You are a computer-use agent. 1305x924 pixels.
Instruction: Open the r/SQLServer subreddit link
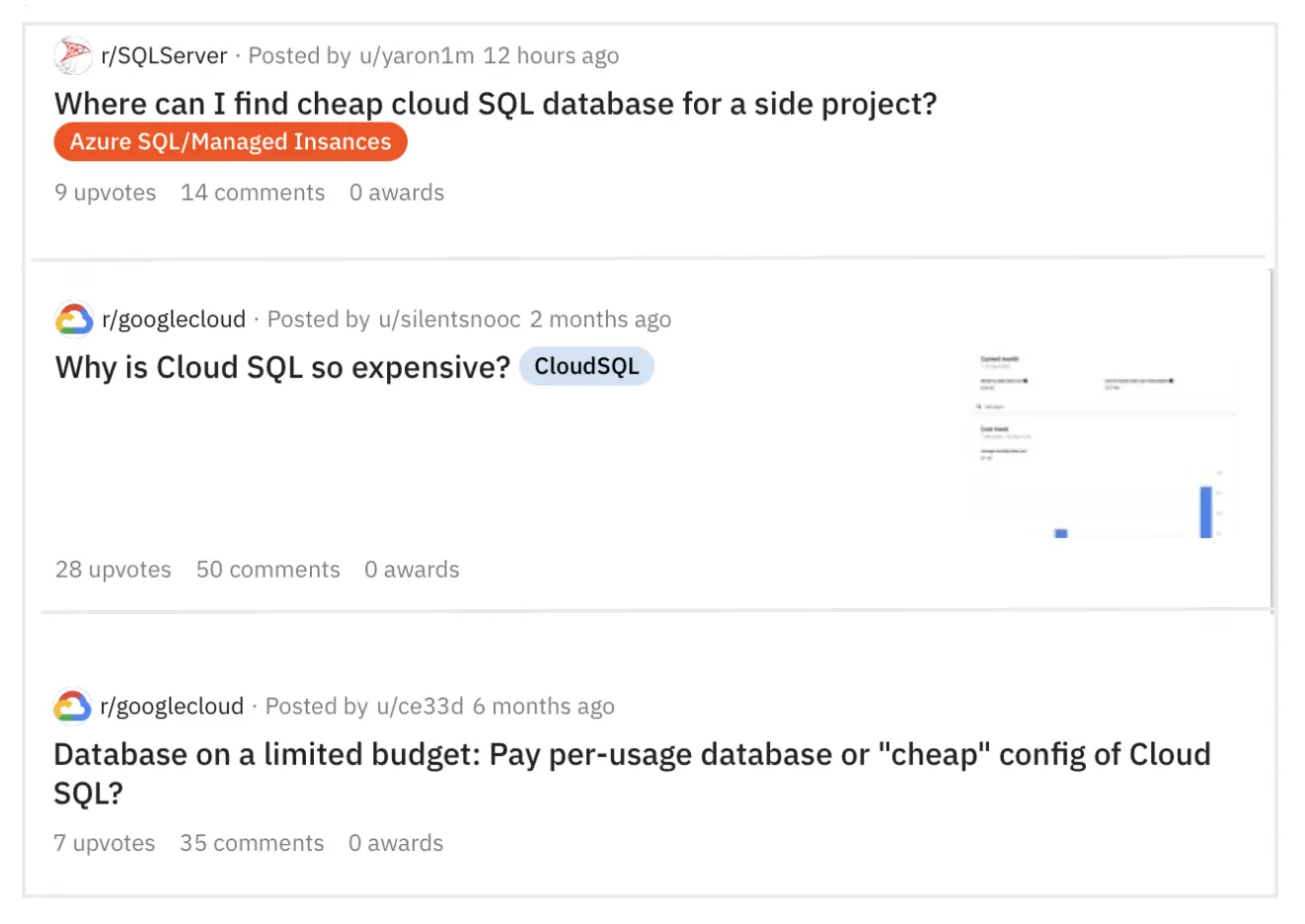[x=164, y=55]
